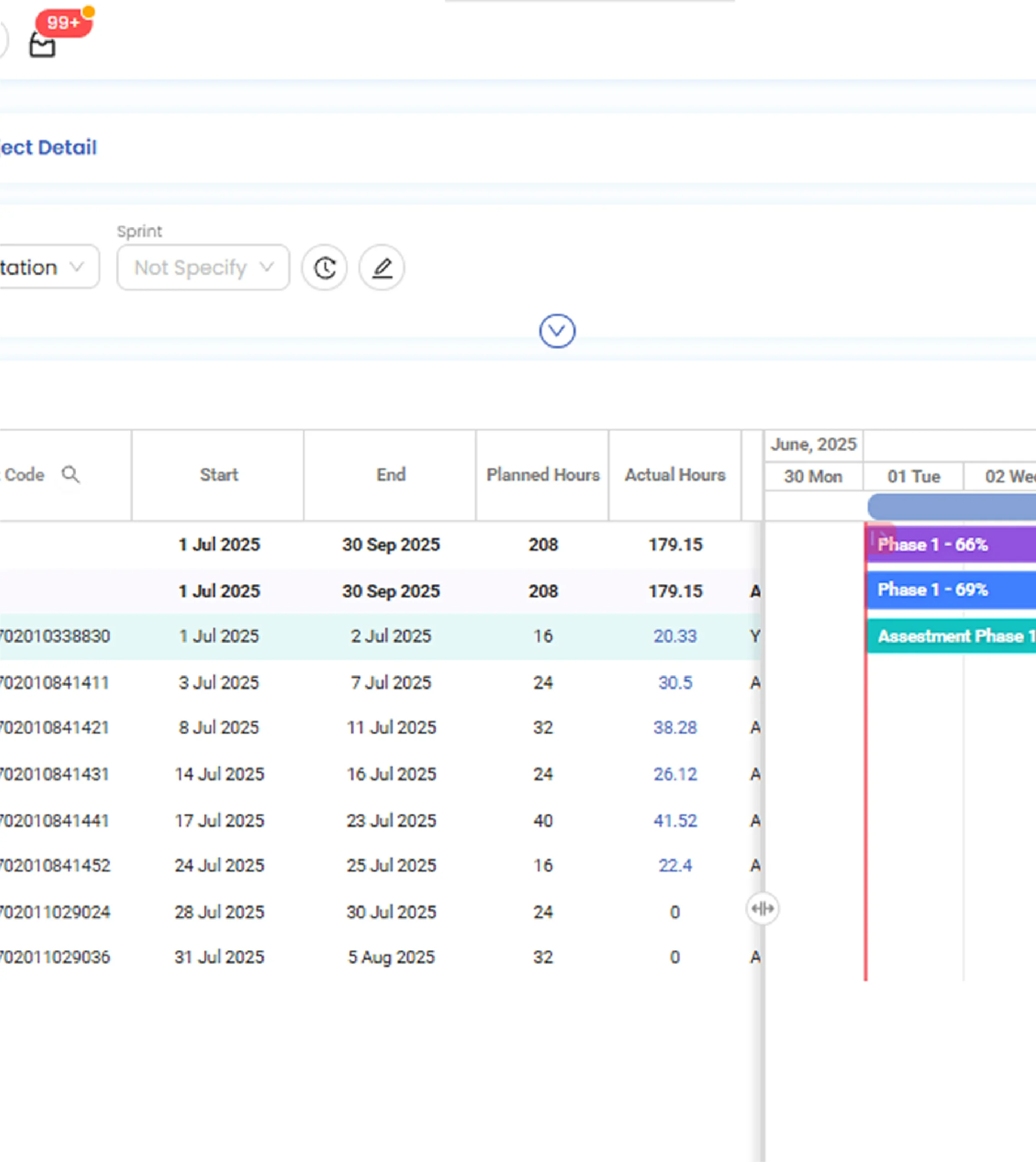Image resolution: width=1036 pixels, height=1162 pixels.
Task: Select row with code ending 02010841452
Action: 380,866
